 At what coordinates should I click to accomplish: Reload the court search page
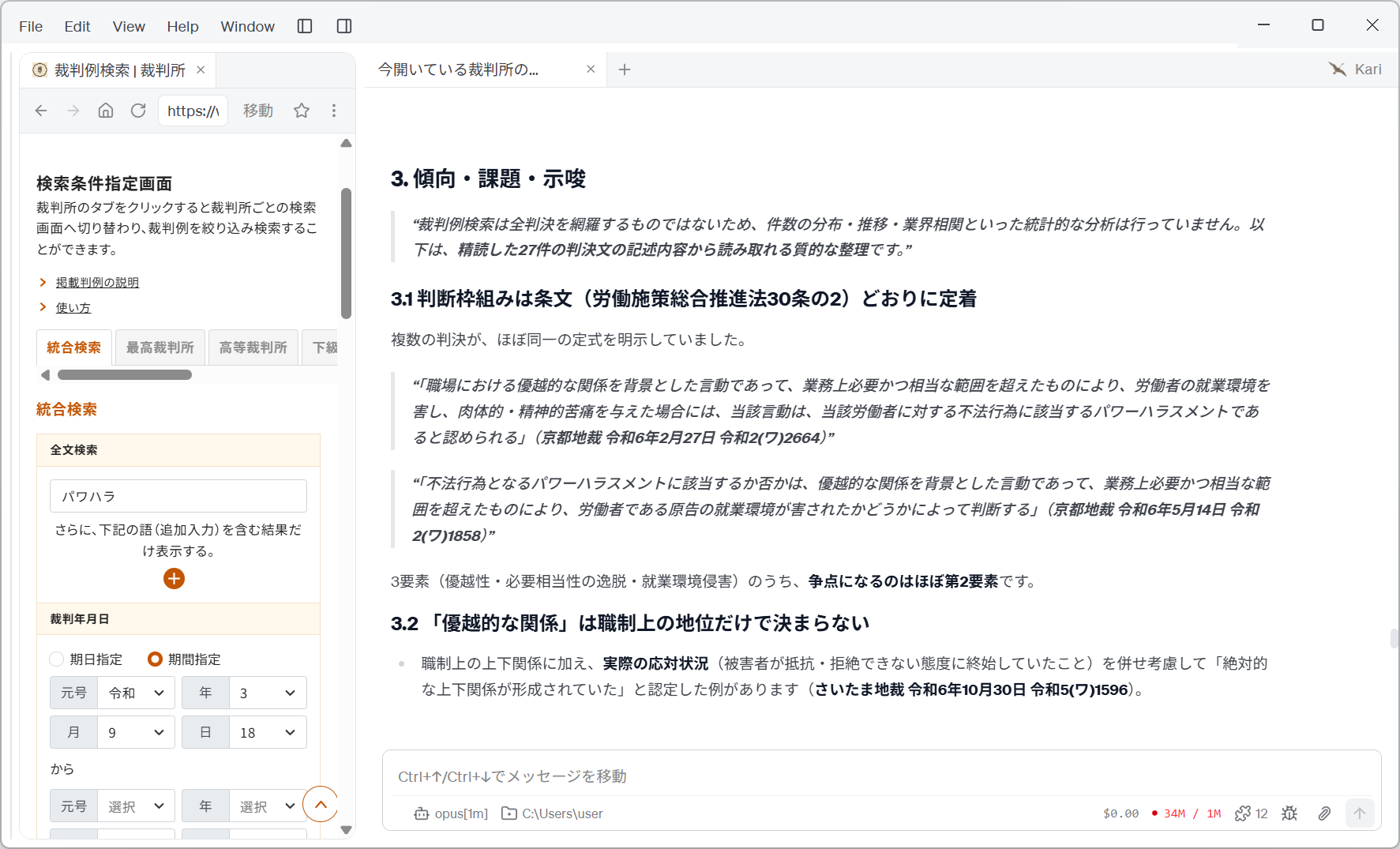pyautogui.click(x=138, y=111)
